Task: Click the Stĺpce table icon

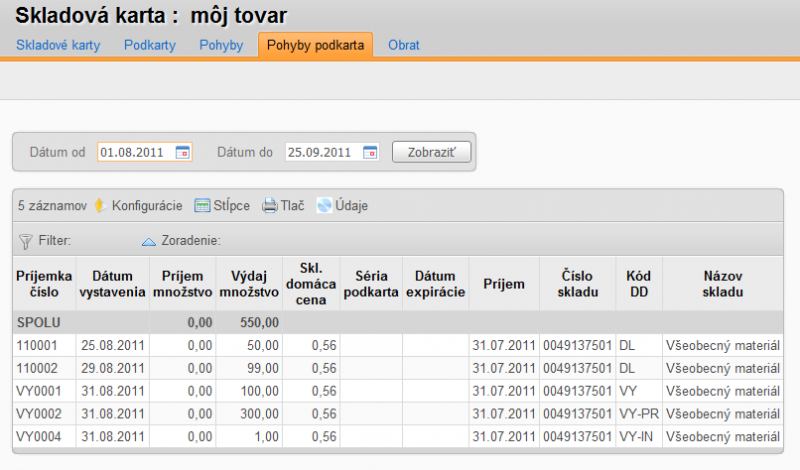Action: (x=202, y=206)
